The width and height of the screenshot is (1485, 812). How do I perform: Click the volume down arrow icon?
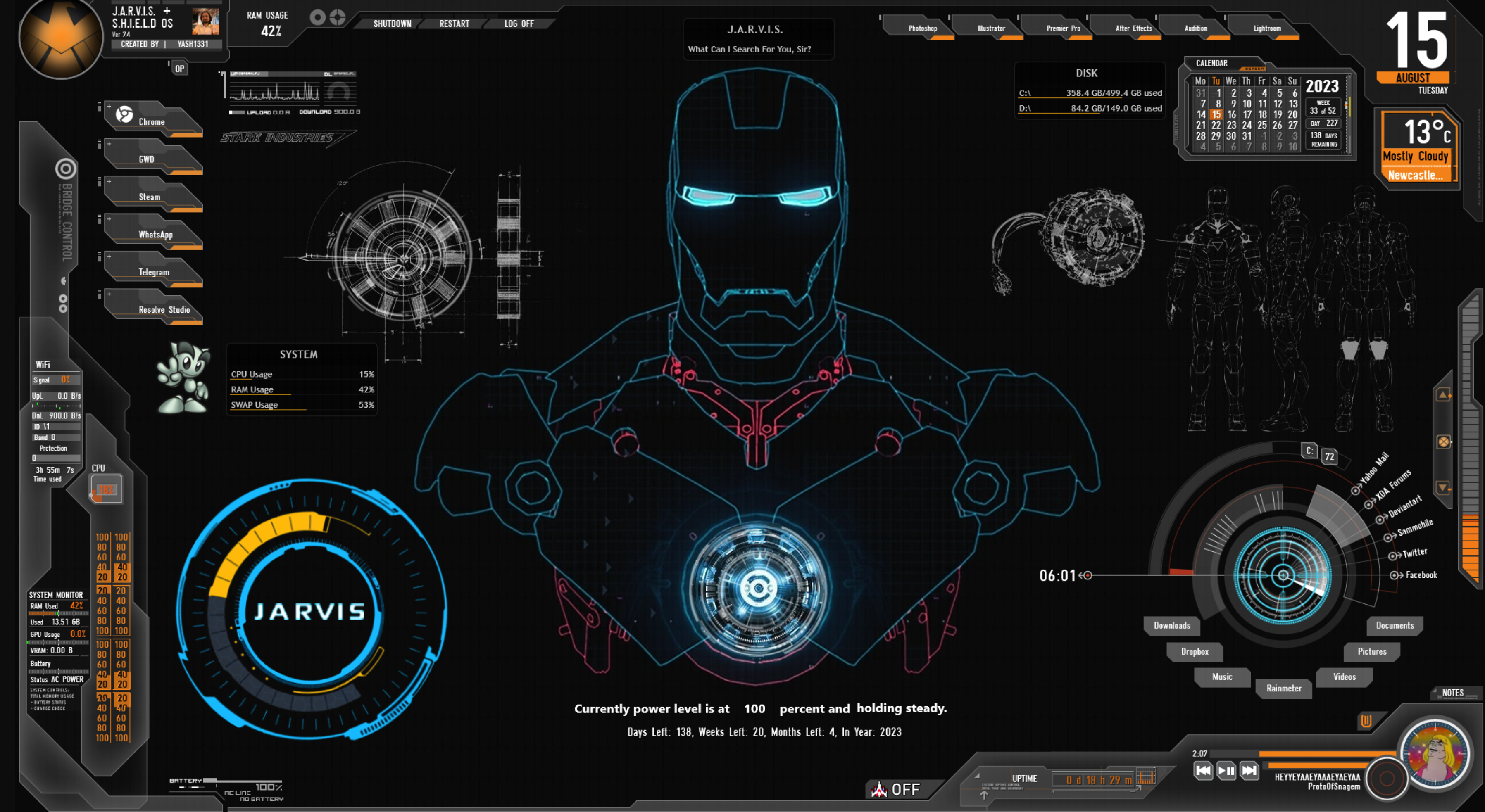(x=1443, y=487)
